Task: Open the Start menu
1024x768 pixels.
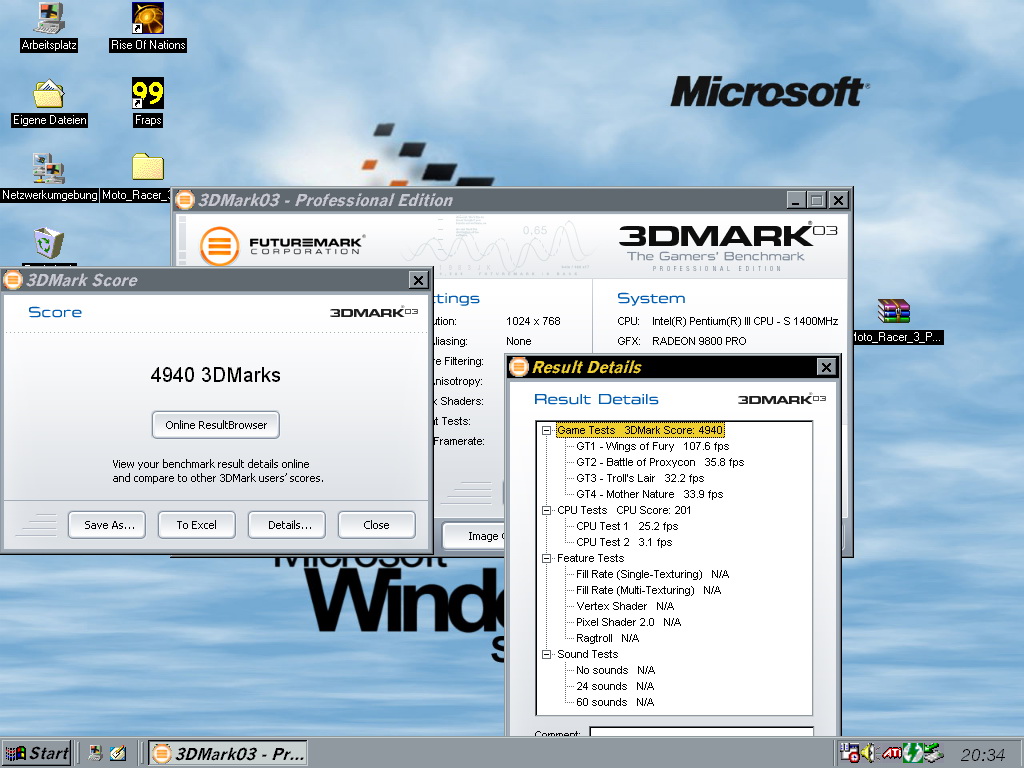Action: click(x=35, y=753)
